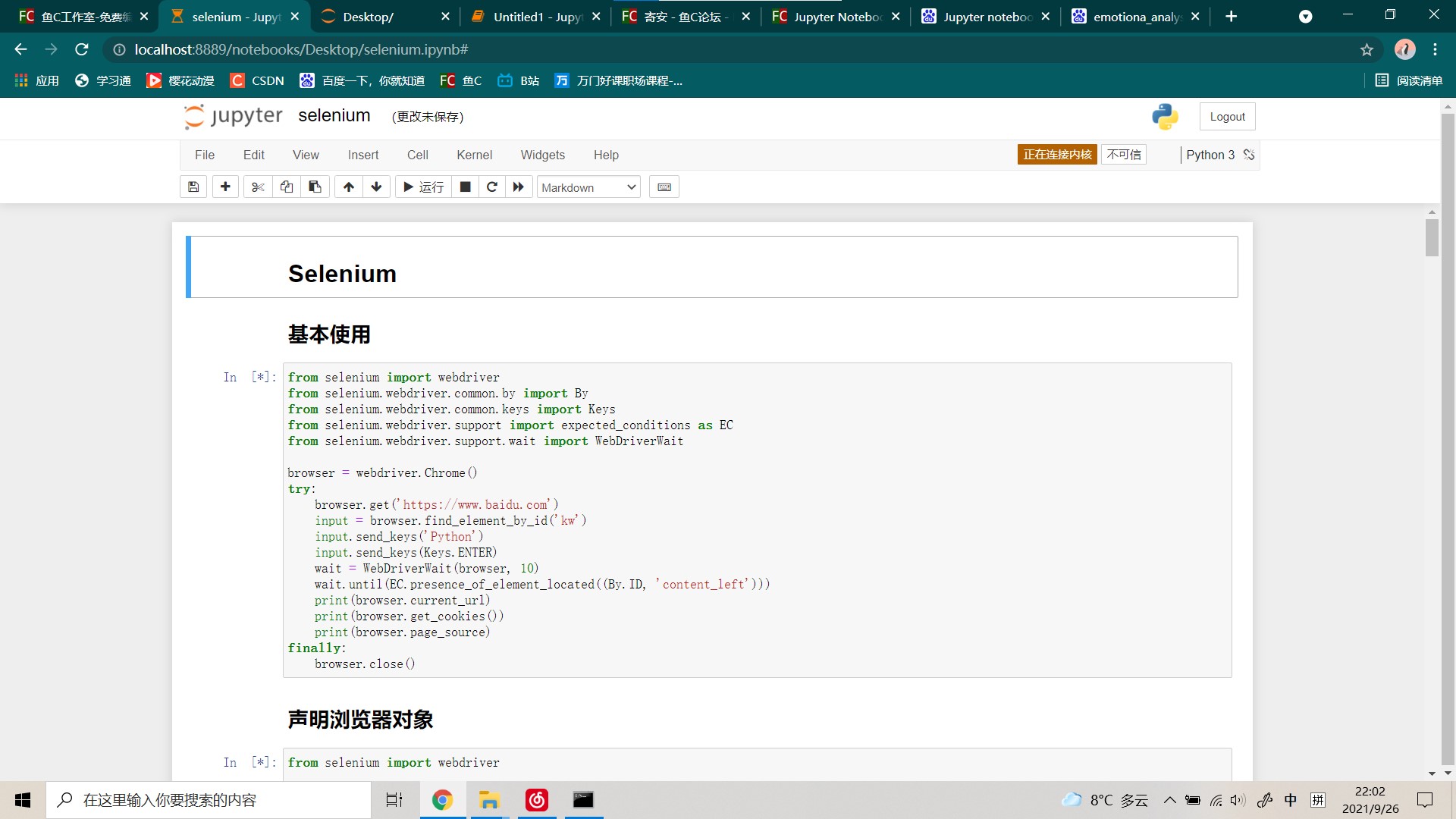Click the 正在连接内核 notification
Screen dimensions: 1456x819
click(x=1057, y=155)
